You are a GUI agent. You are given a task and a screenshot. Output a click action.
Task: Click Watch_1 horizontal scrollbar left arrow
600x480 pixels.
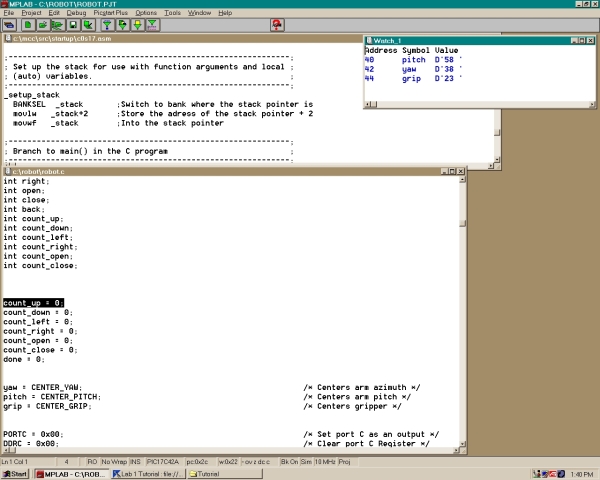coord(368,104)
